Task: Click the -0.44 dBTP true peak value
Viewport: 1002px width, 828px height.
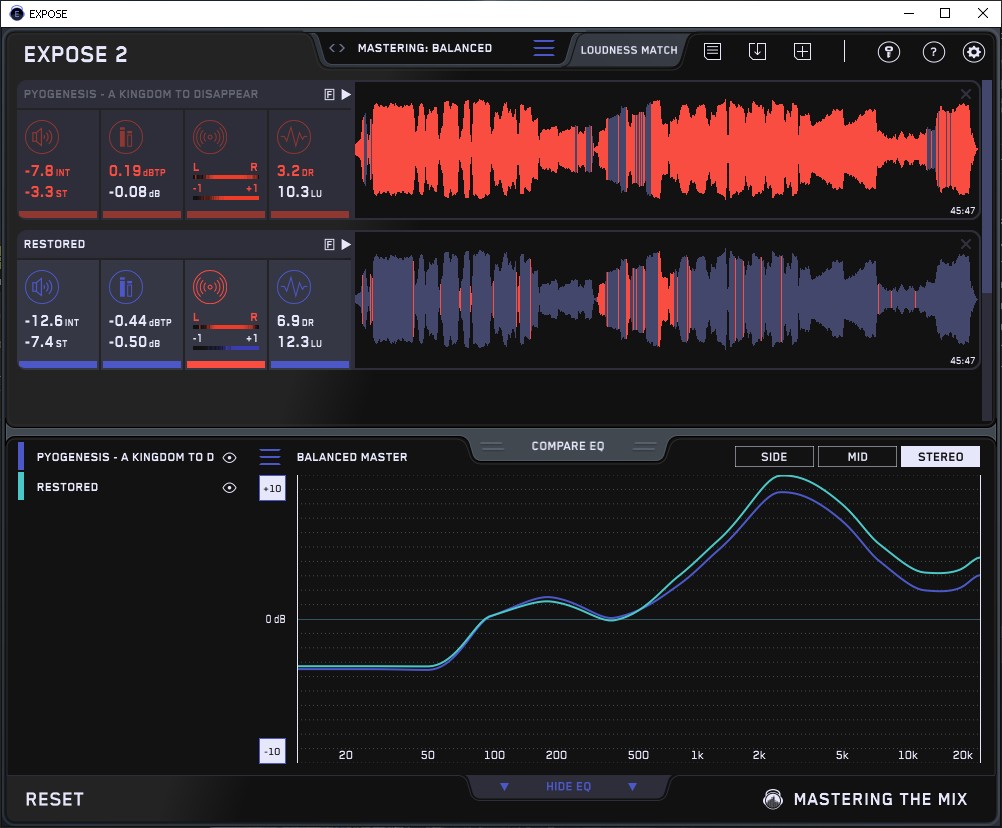Action: (140, 321)
